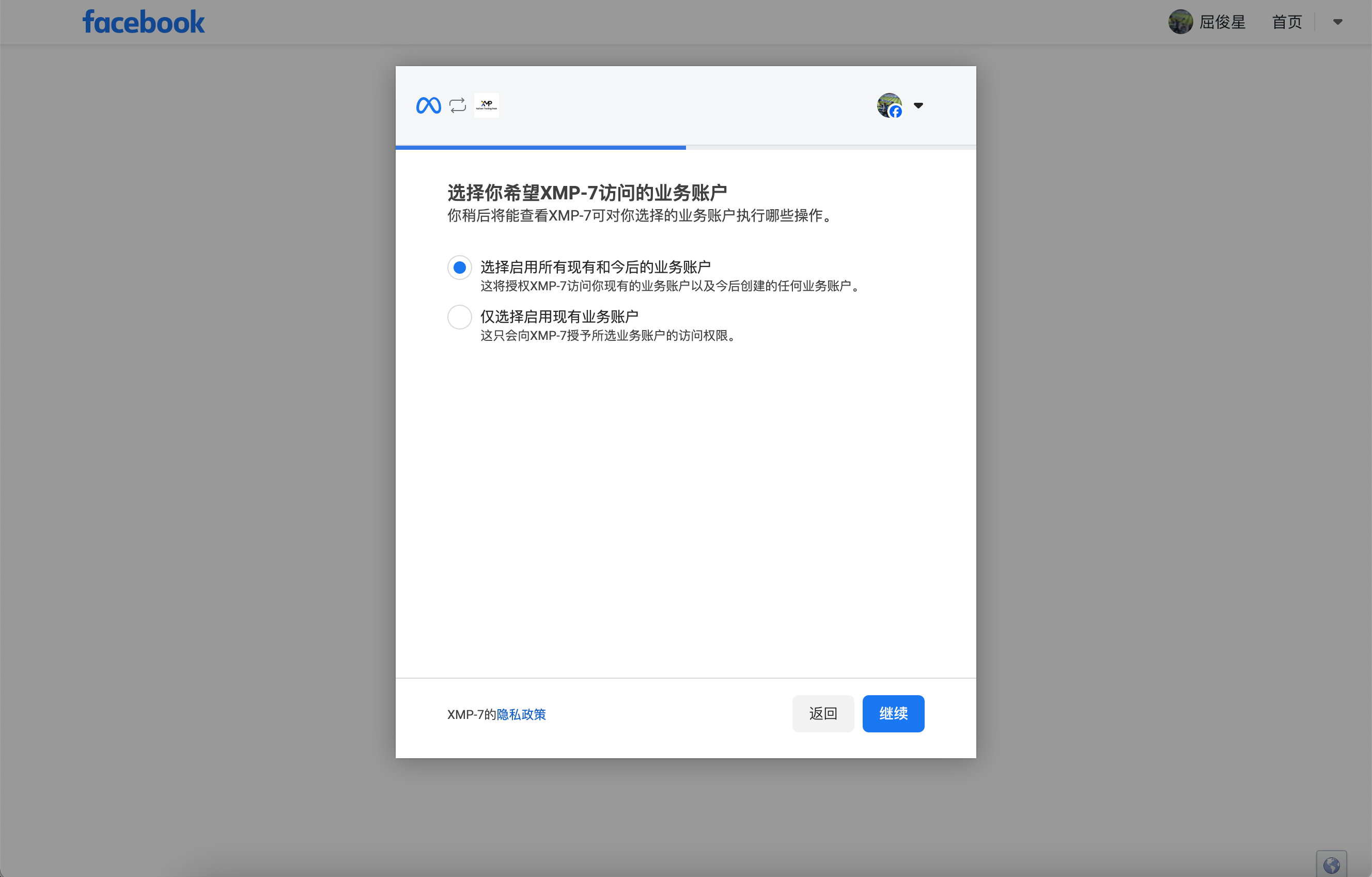Click the blue 继续 button

893,713
